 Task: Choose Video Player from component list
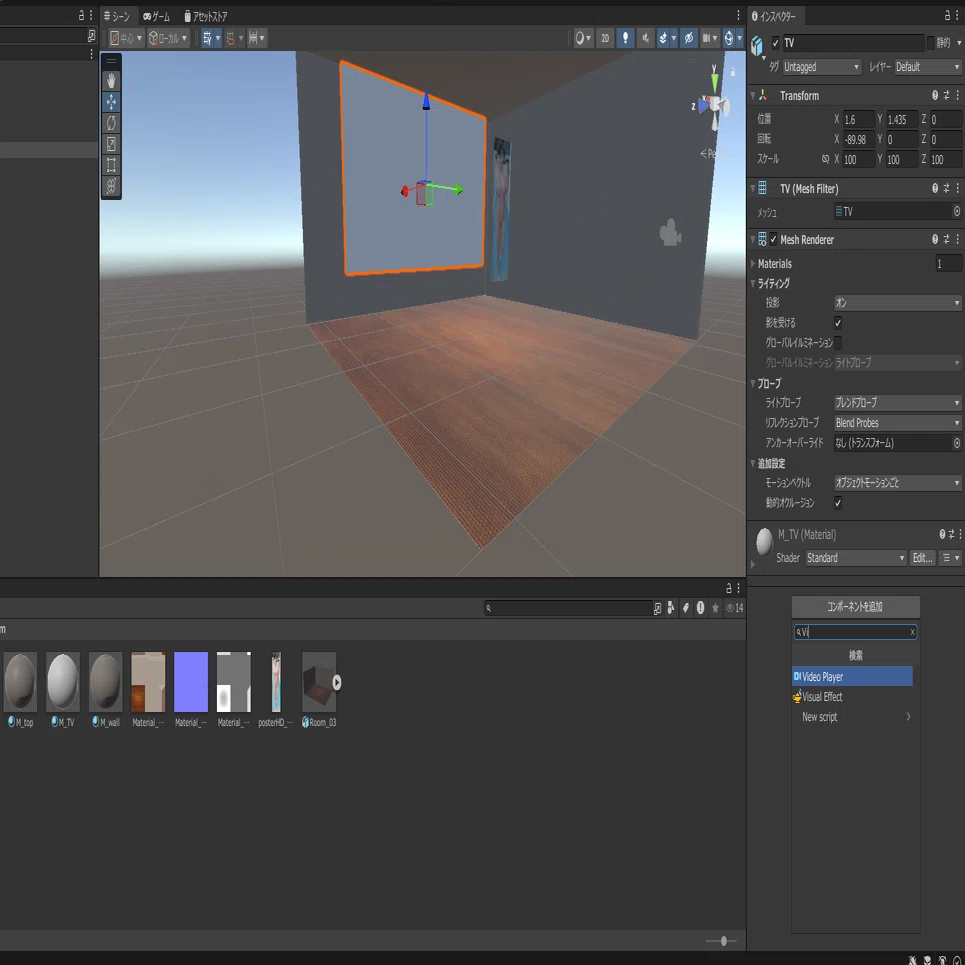pos(852,676)
